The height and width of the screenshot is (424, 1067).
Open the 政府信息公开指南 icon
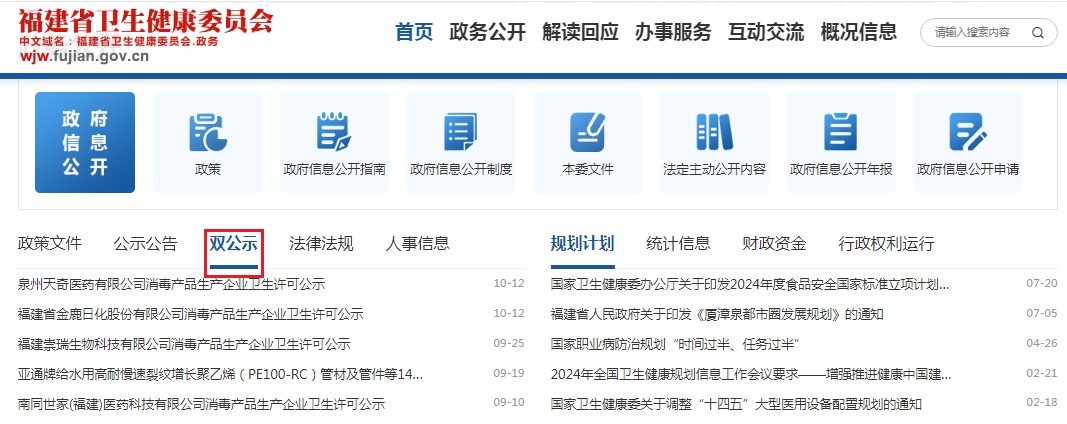point(334,131)
